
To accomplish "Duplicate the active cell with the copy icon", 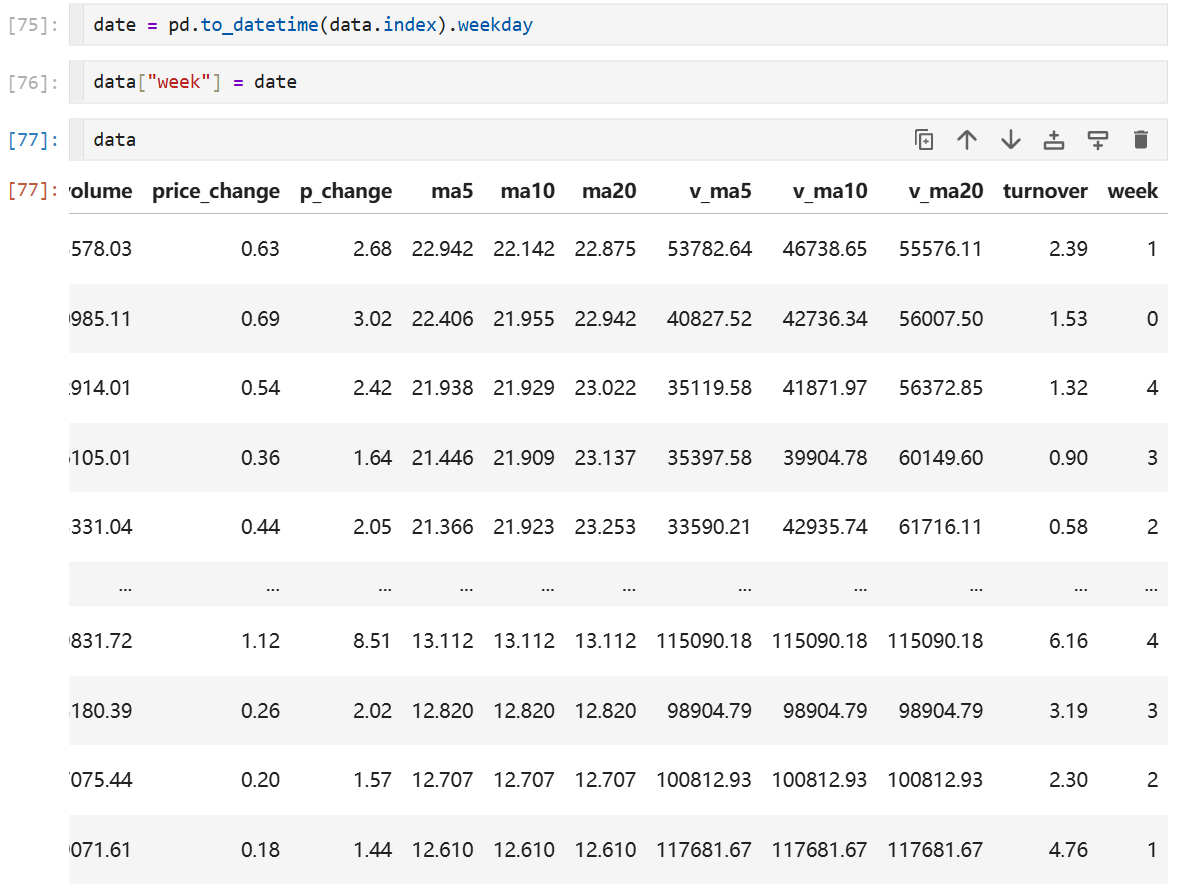I will [924, 140].
